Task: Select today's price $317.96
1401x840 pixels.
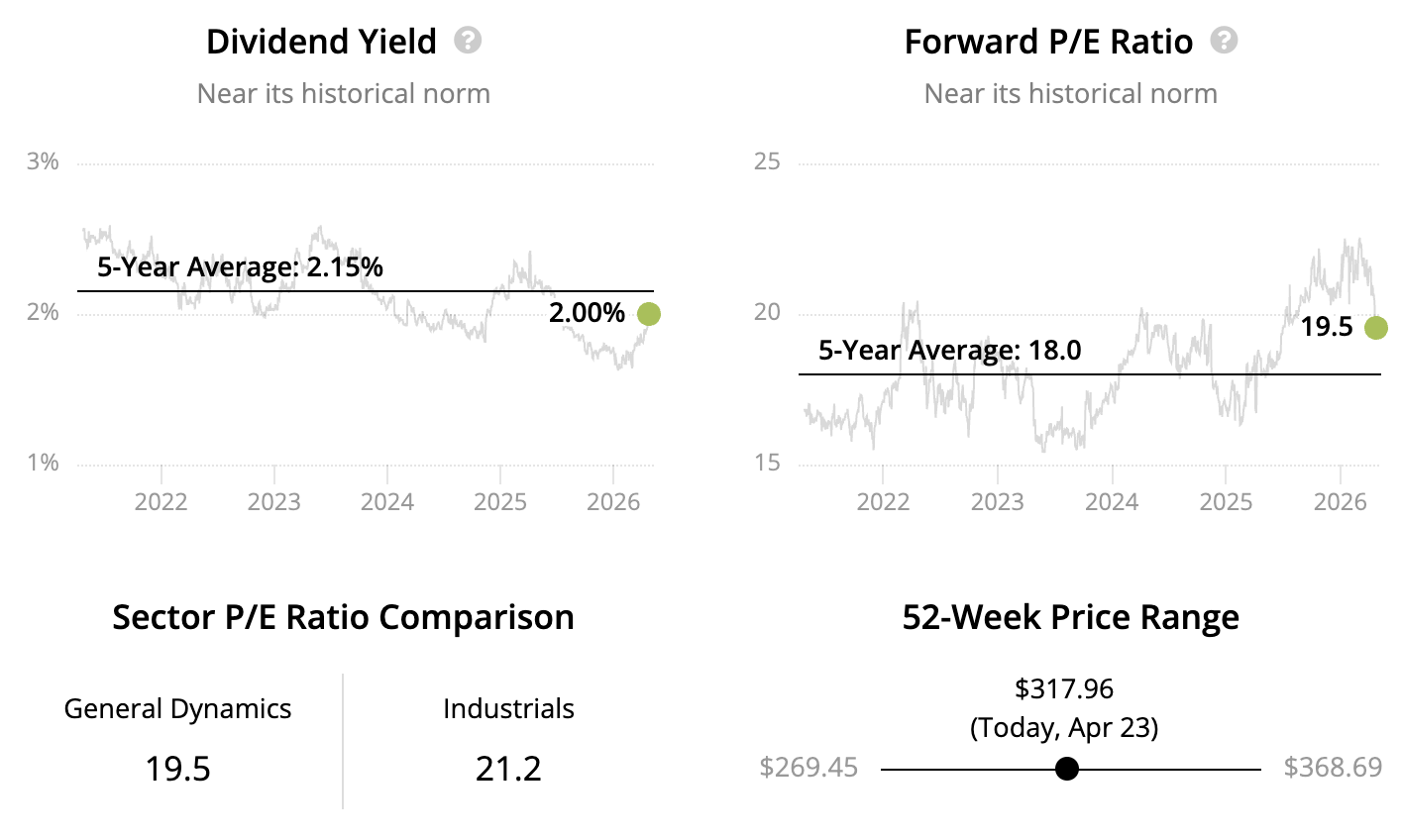Action: tap(1064, 688)
